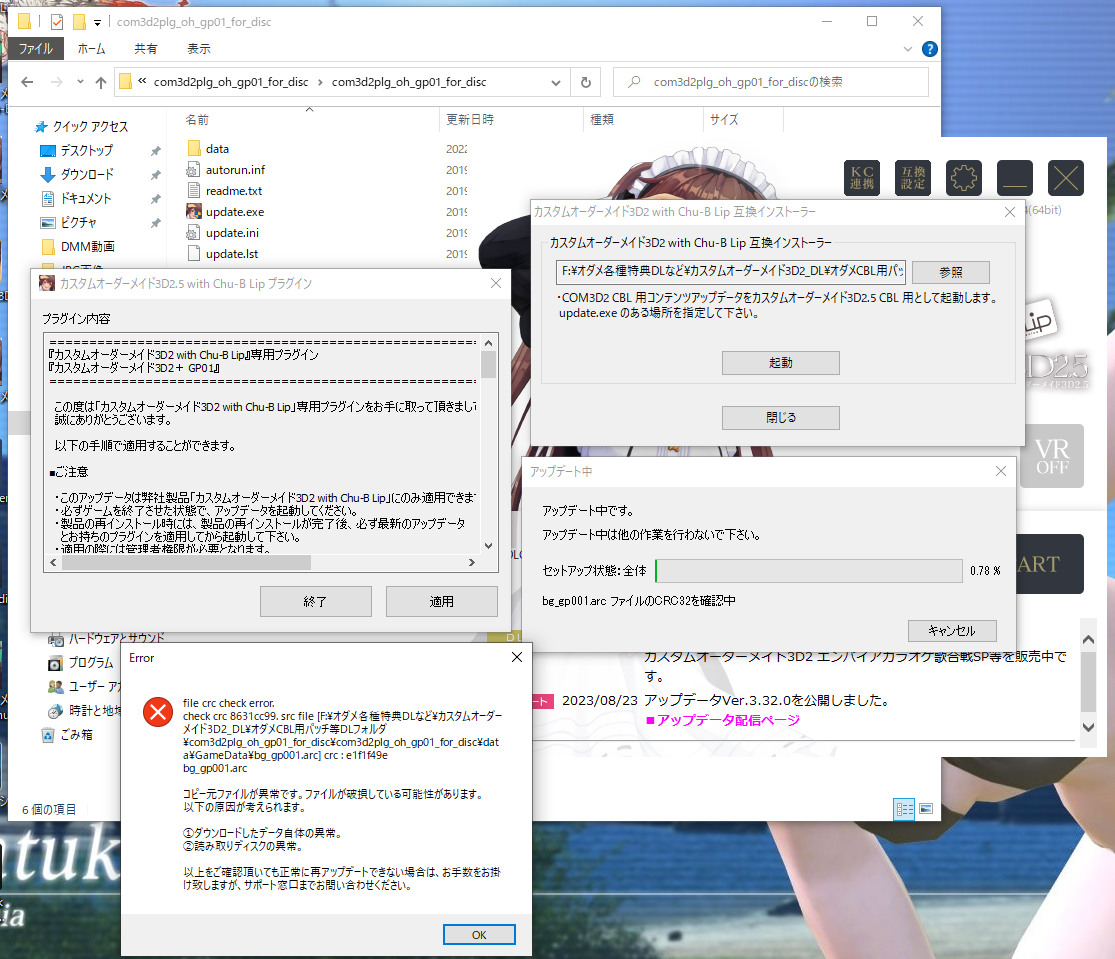Click 閉じる button in installer
This screenshot has height=959, width=1115.
tap(781, 417)
